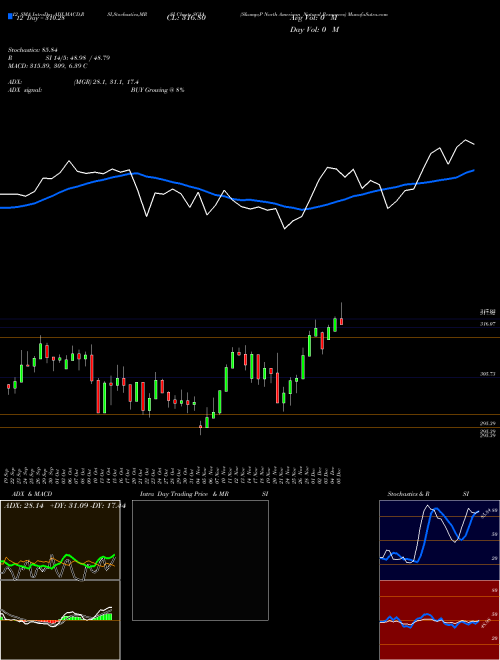Click the Avg Vol: 0 M label

[x=314, y=18]
